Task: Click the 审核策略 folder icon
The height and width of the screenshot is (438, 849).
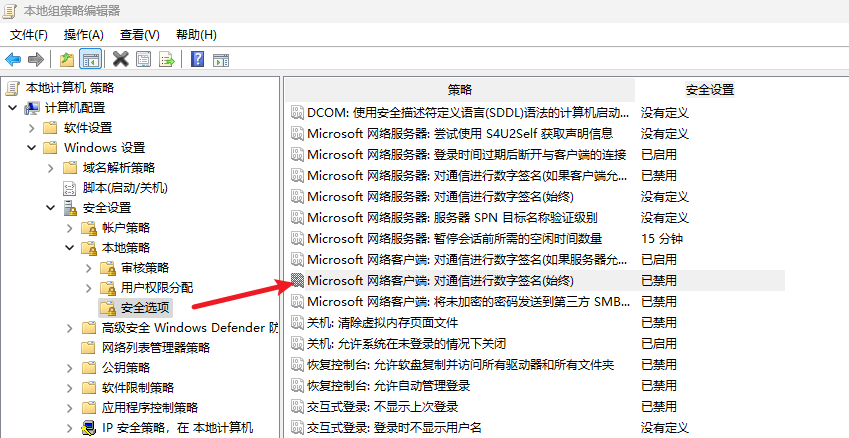Action: click(x=108, y=268)
